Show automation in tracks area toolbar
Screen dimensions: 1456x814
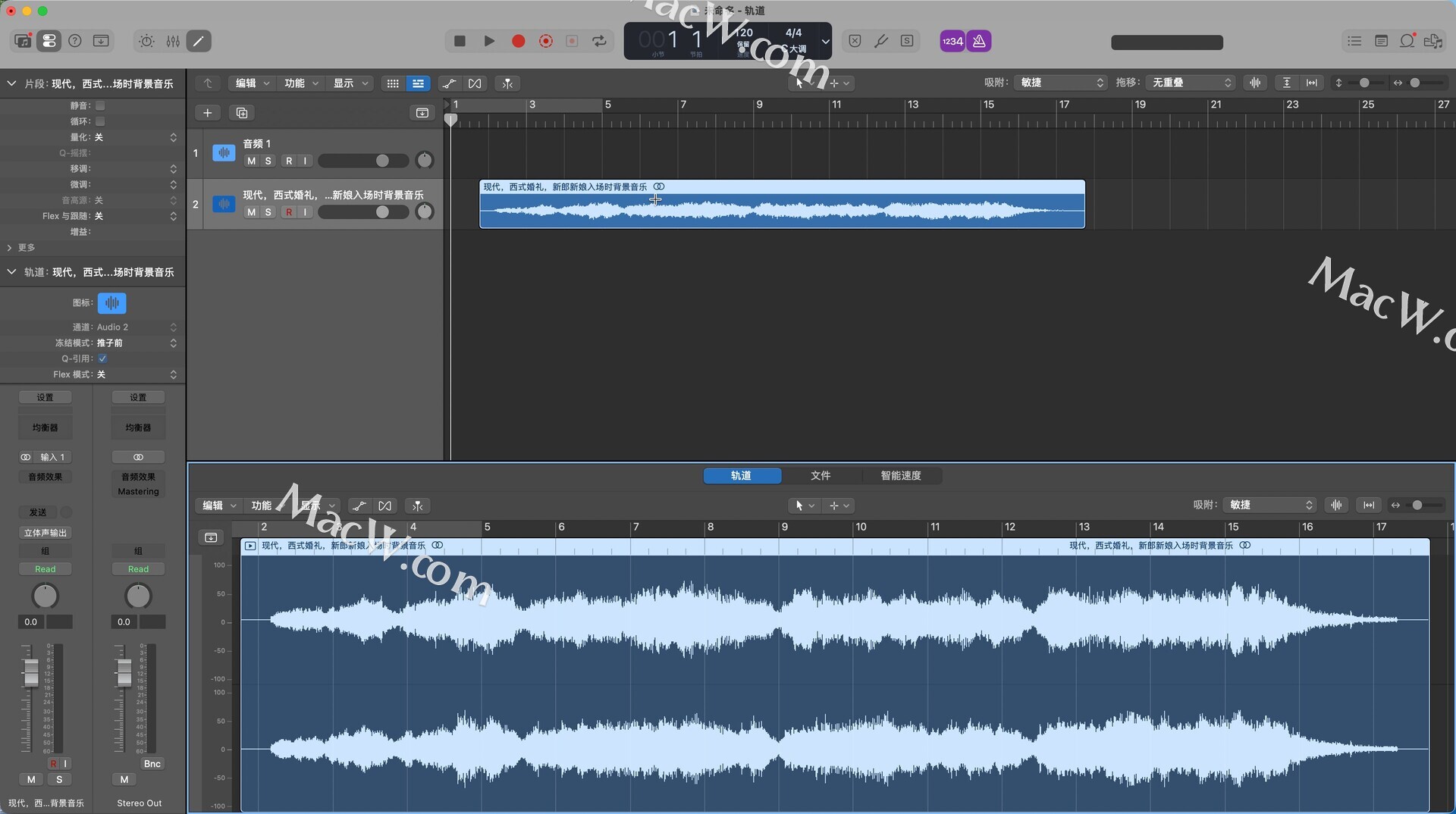tap(449, 83)
